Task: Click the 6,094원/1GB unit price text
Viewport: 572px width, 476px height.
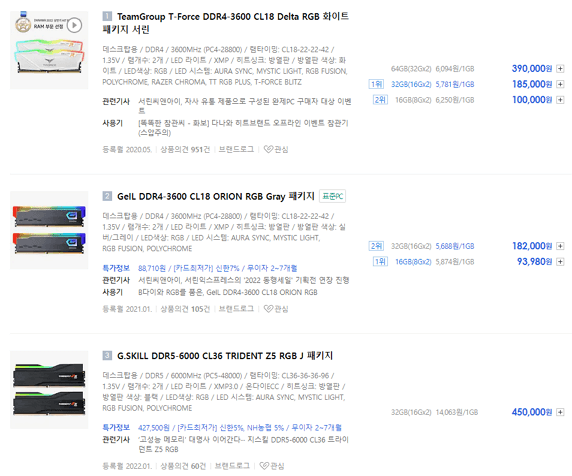Action: point(455,69)
